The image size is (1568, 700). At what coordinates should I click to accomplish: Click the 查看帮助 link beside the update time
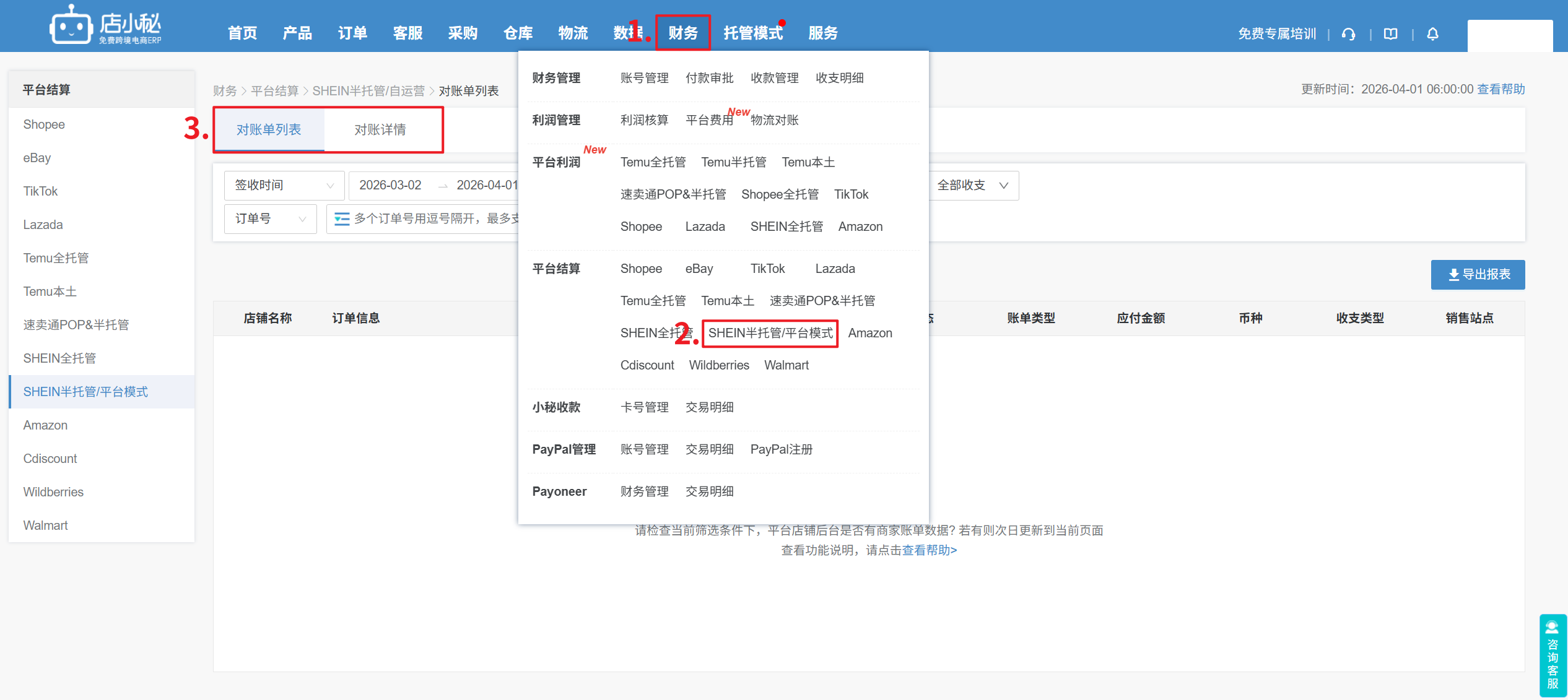click(1500, 89)
